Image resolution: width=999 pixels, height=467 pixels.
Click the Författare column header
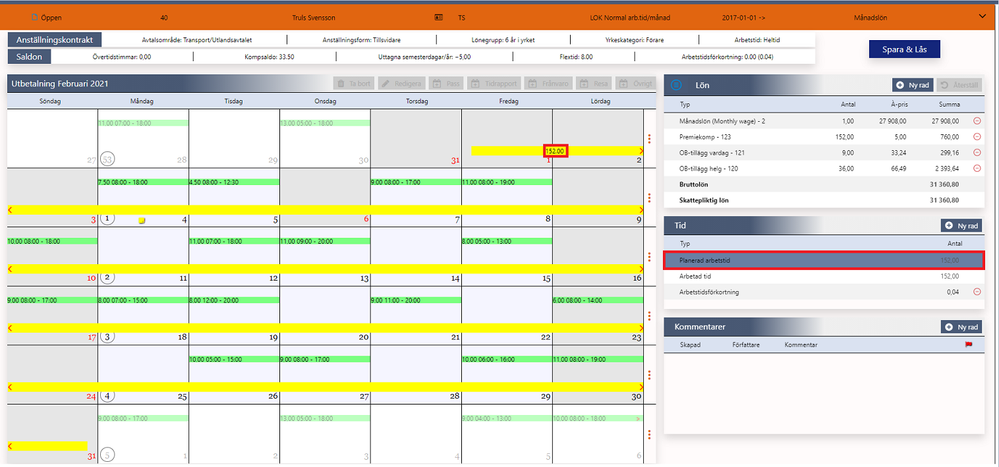point(746,345)
